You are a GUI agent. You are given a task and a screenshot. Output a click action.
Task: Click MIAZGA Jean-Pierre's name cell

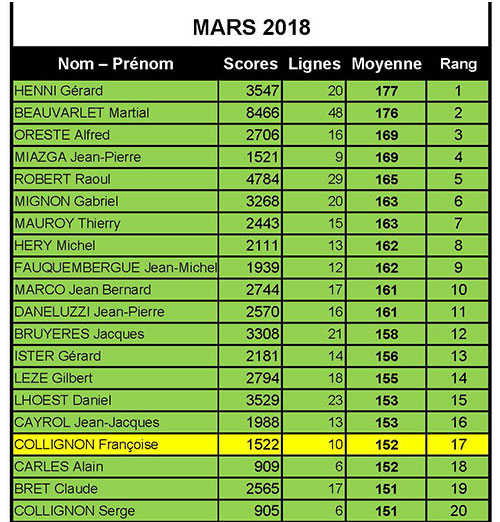click(x=115, y=157)
